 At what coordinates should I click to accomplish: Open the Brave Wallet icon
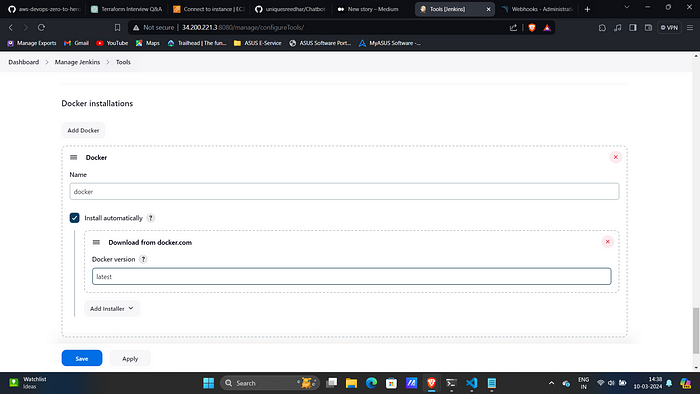(x=648, y=27)
